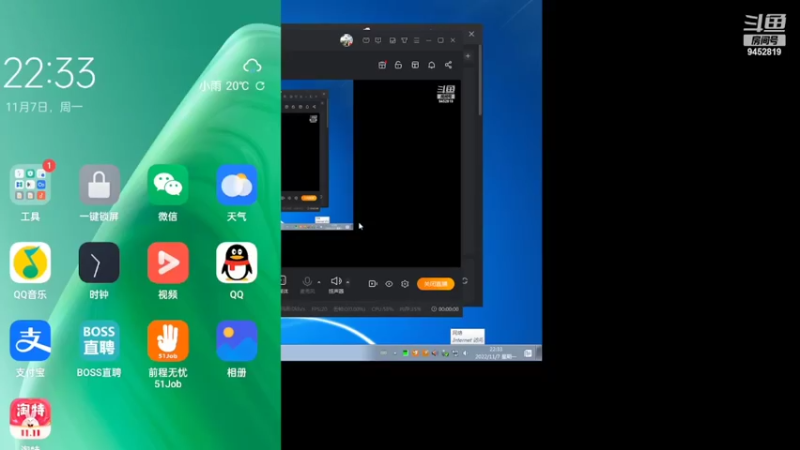
Task: Launch the BOSS直聘 app
Action: [99, 341]
